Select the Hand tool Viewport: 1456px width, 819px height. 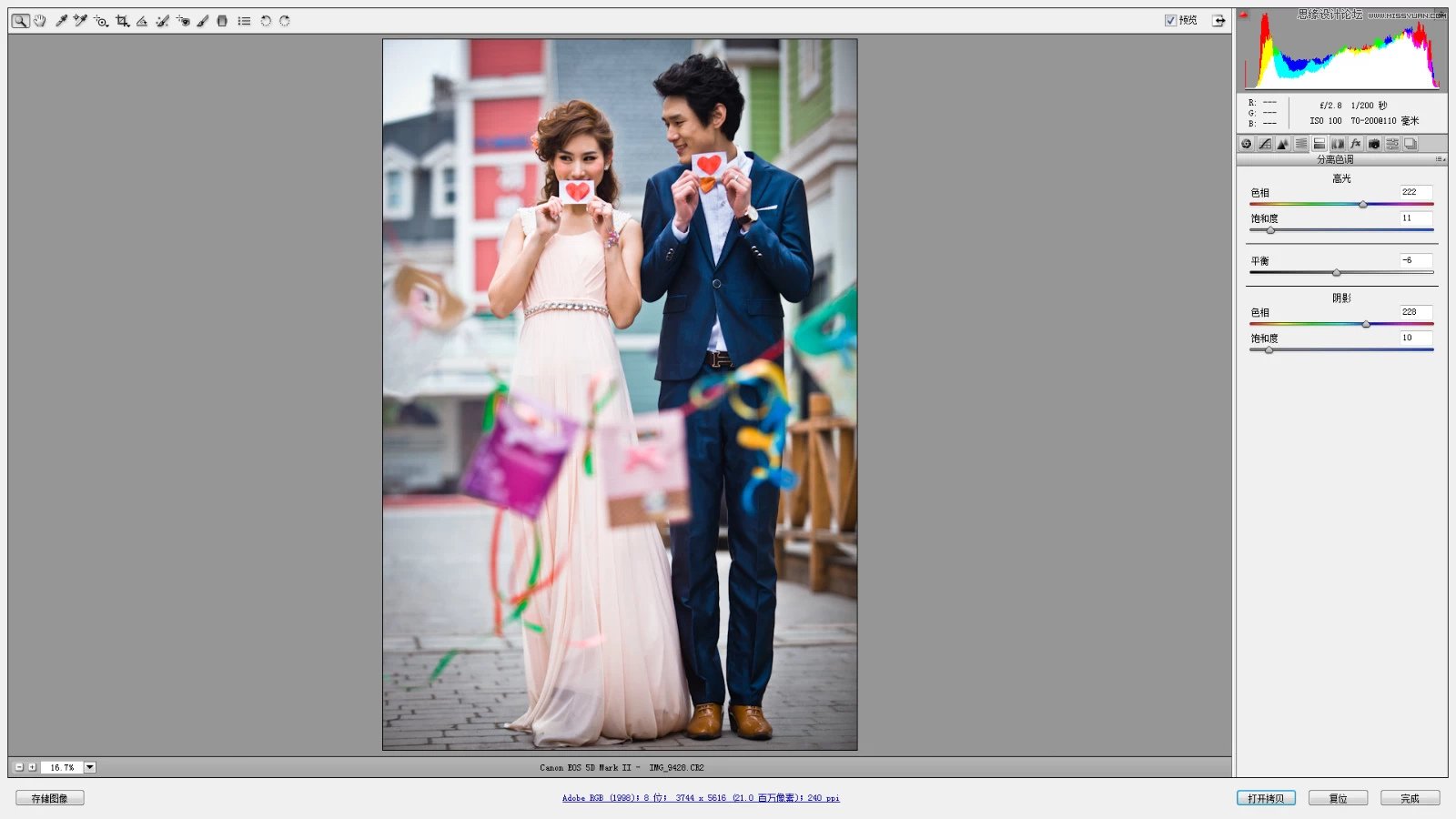pos(40,21)
